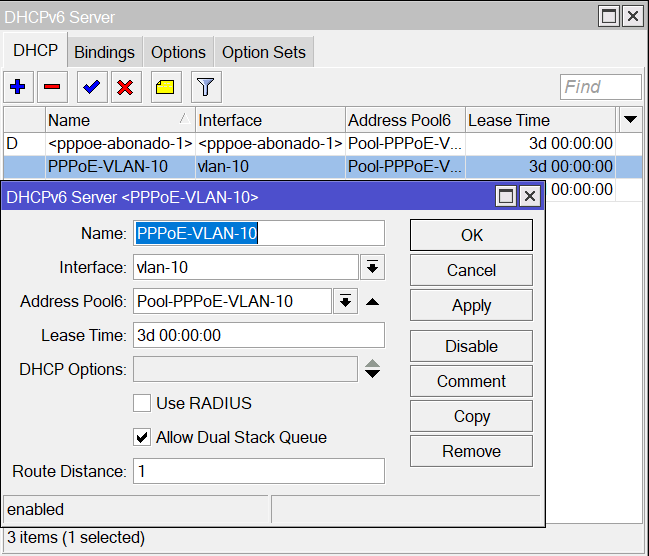Collapse Address Pool6 with the up triangle
This screenshot has height=556, width=649.
pyautogui.click(x=372, y=301)
